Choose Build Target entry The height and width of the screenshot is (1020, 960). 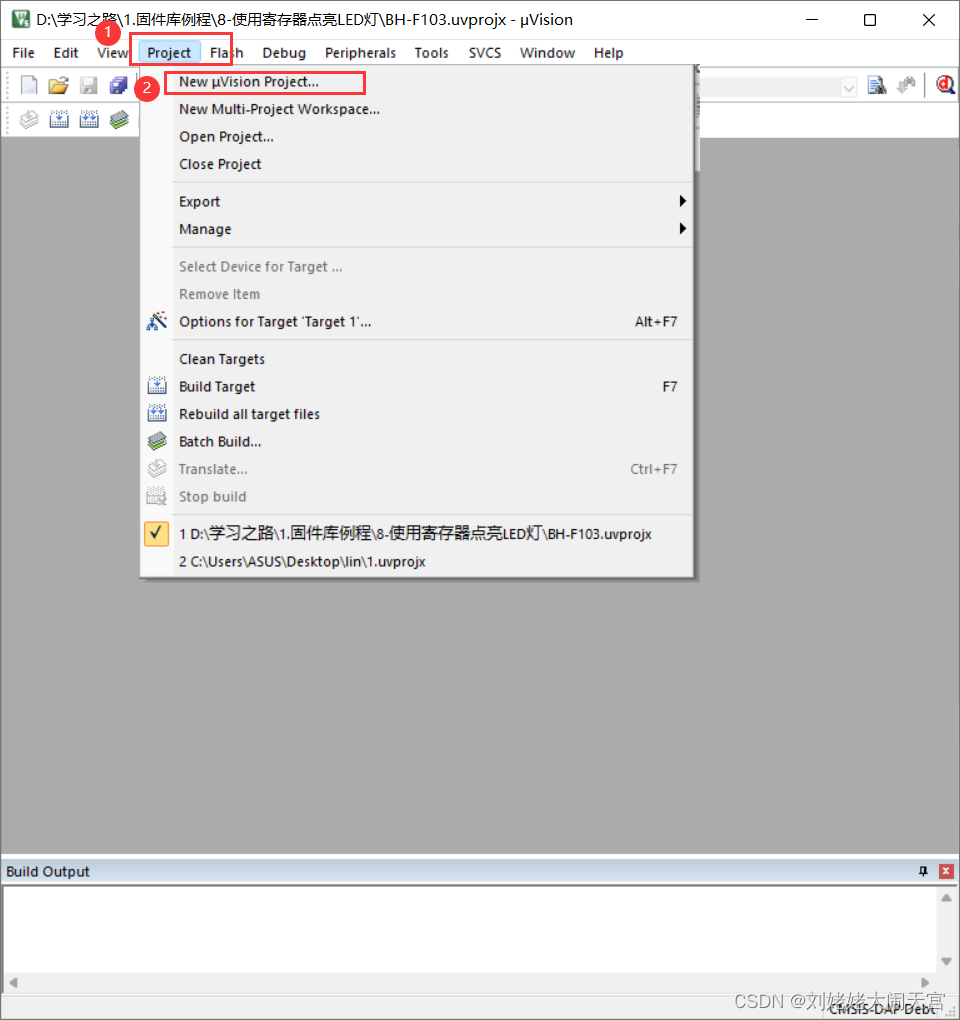click(416, 386)
